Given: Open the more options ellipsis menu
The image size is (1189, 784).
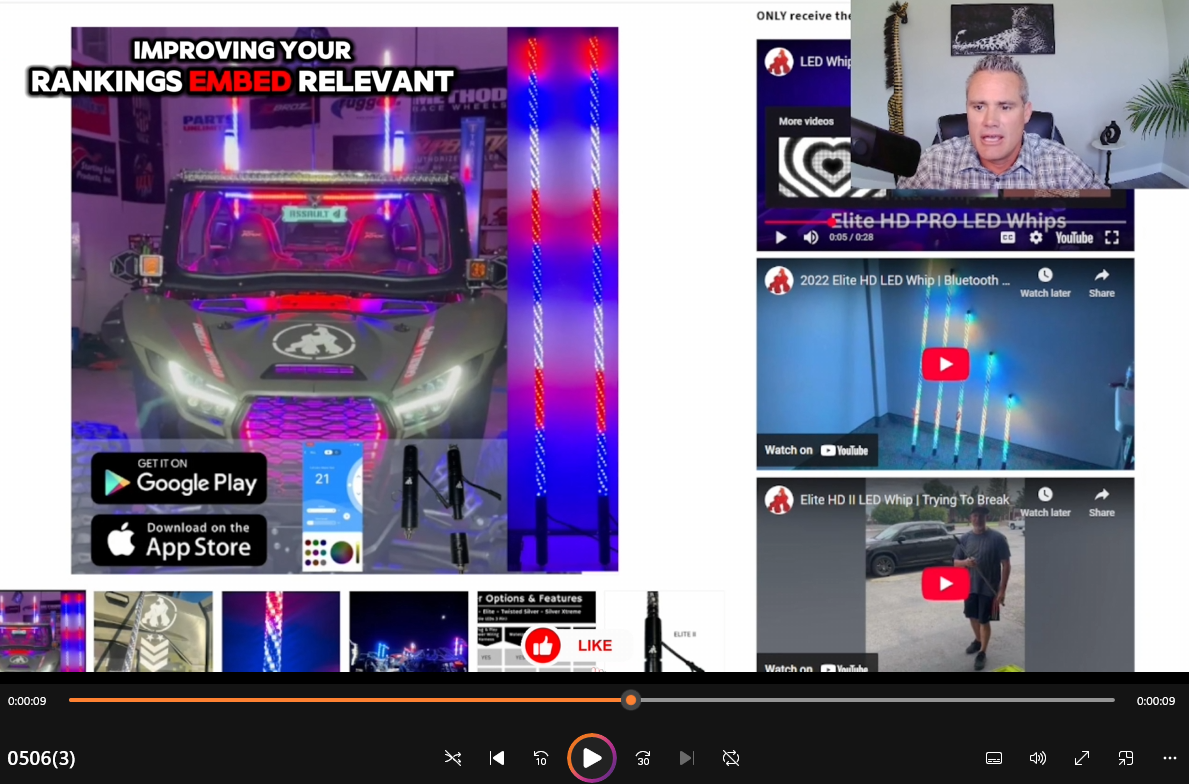Looking at the screenshot, I should [1170, 758].
